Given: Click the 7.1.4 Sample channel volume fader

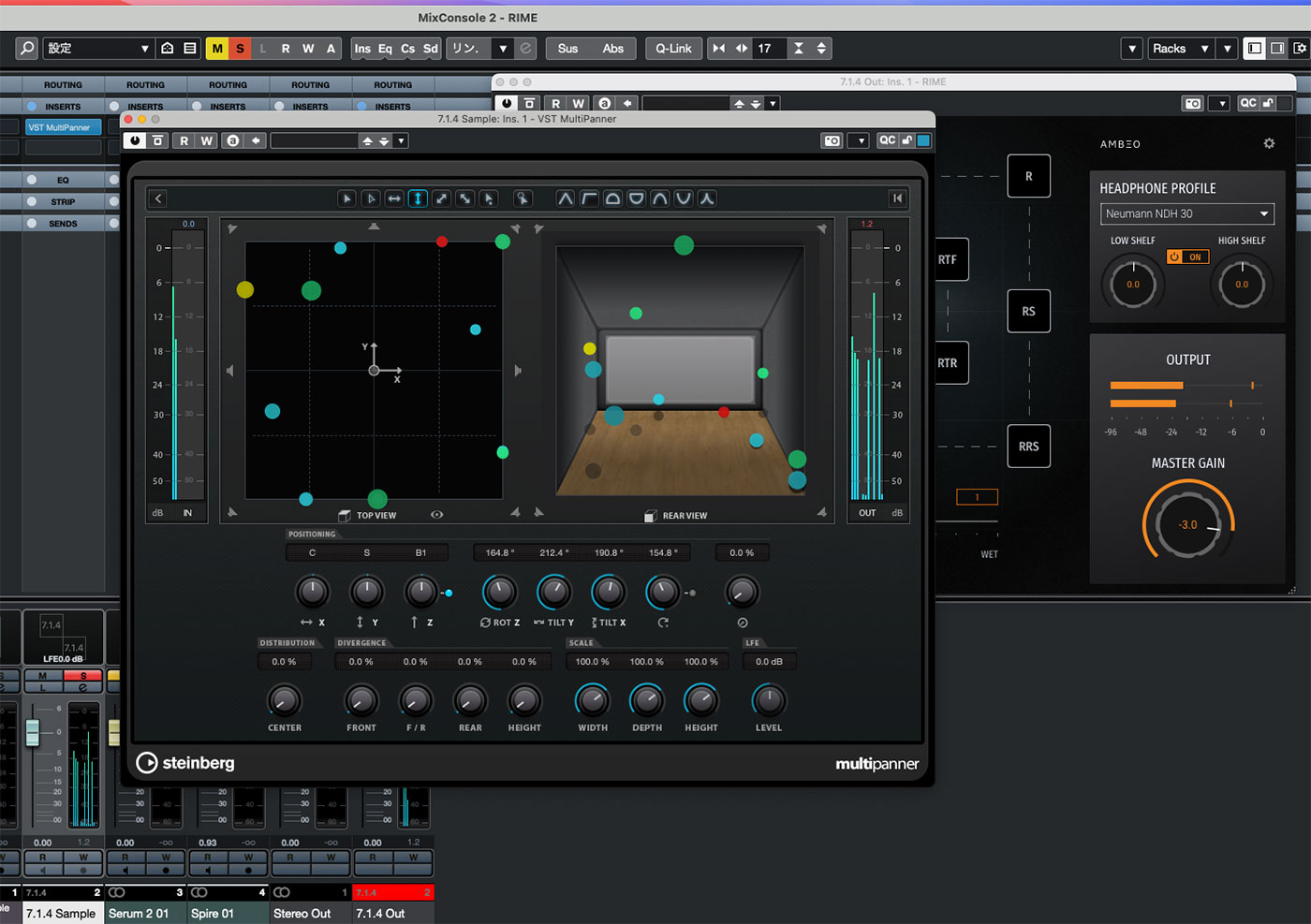Looking at the screenshot, I should (x=33, y=733).
